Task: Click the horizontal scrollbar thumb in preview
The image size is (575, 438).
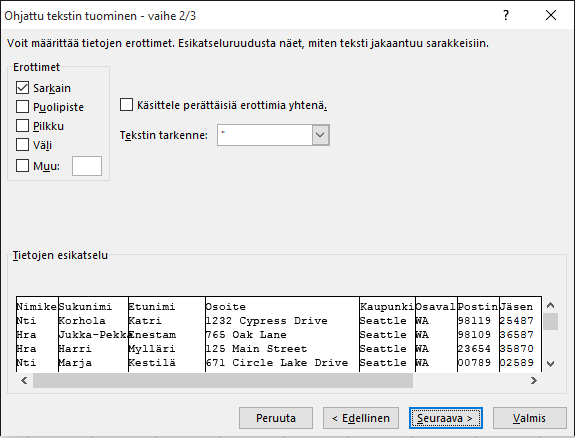Action: point(223,380)
